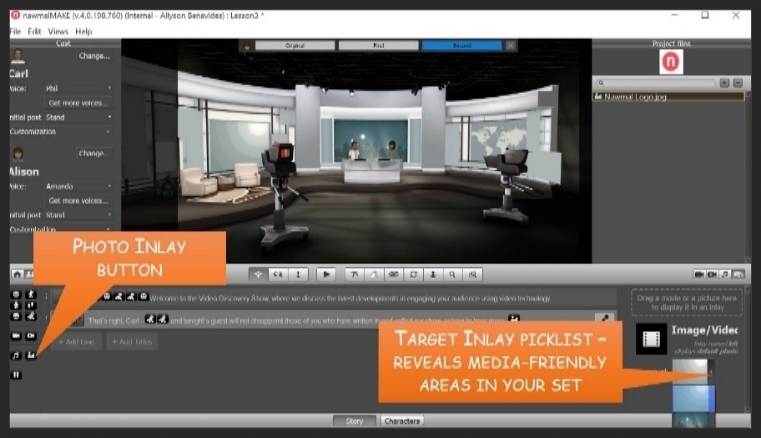Open the Help menu
The image size is (761, 438).
83,32
